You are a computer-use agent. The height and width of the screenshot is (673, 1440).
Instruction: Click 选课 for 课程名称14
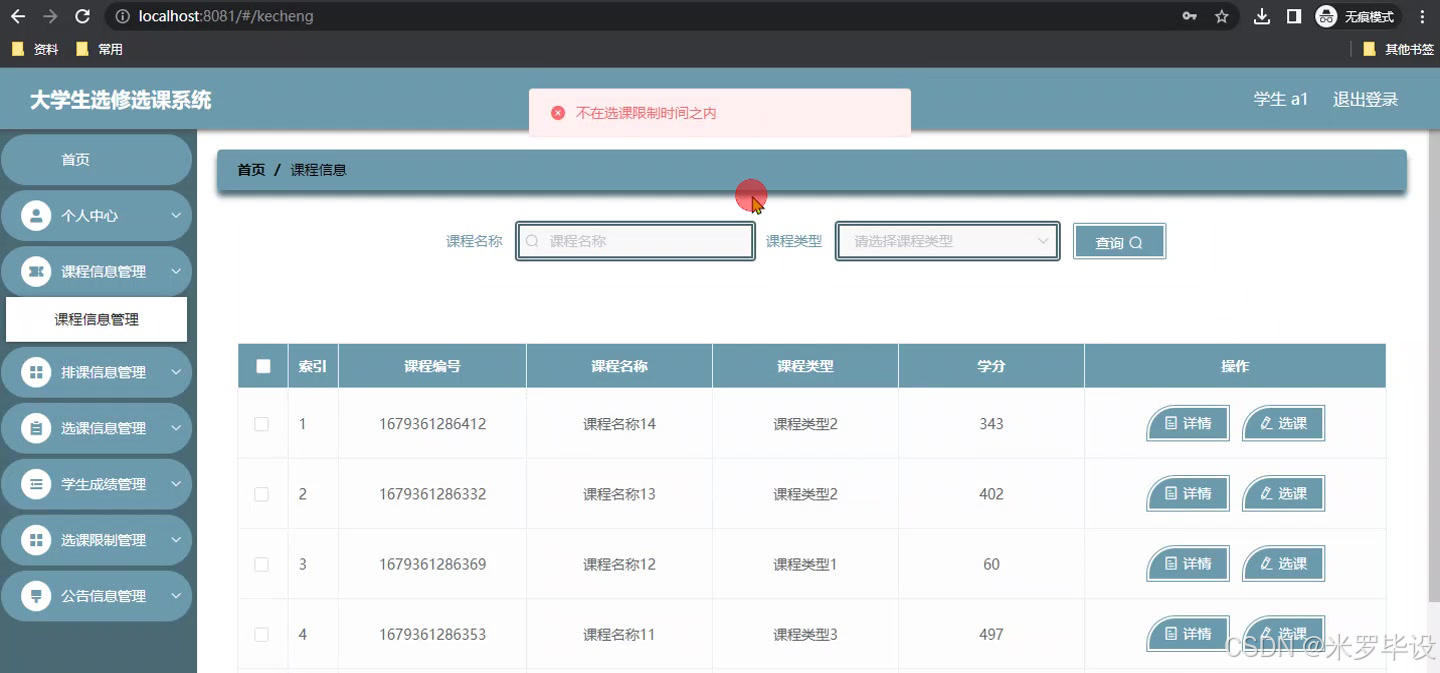click(x=1283, y=424)
